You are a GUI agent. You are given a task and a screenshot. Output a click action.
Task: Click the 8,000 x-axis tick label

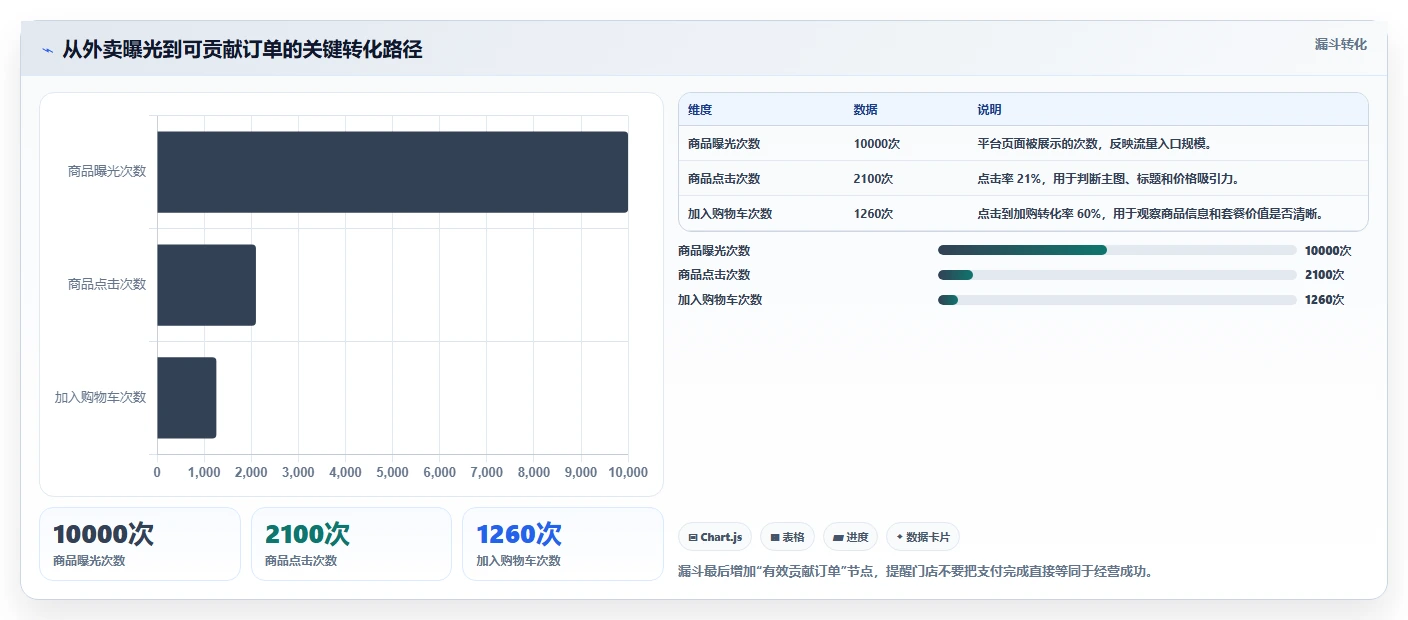click(x=534, y=473)
